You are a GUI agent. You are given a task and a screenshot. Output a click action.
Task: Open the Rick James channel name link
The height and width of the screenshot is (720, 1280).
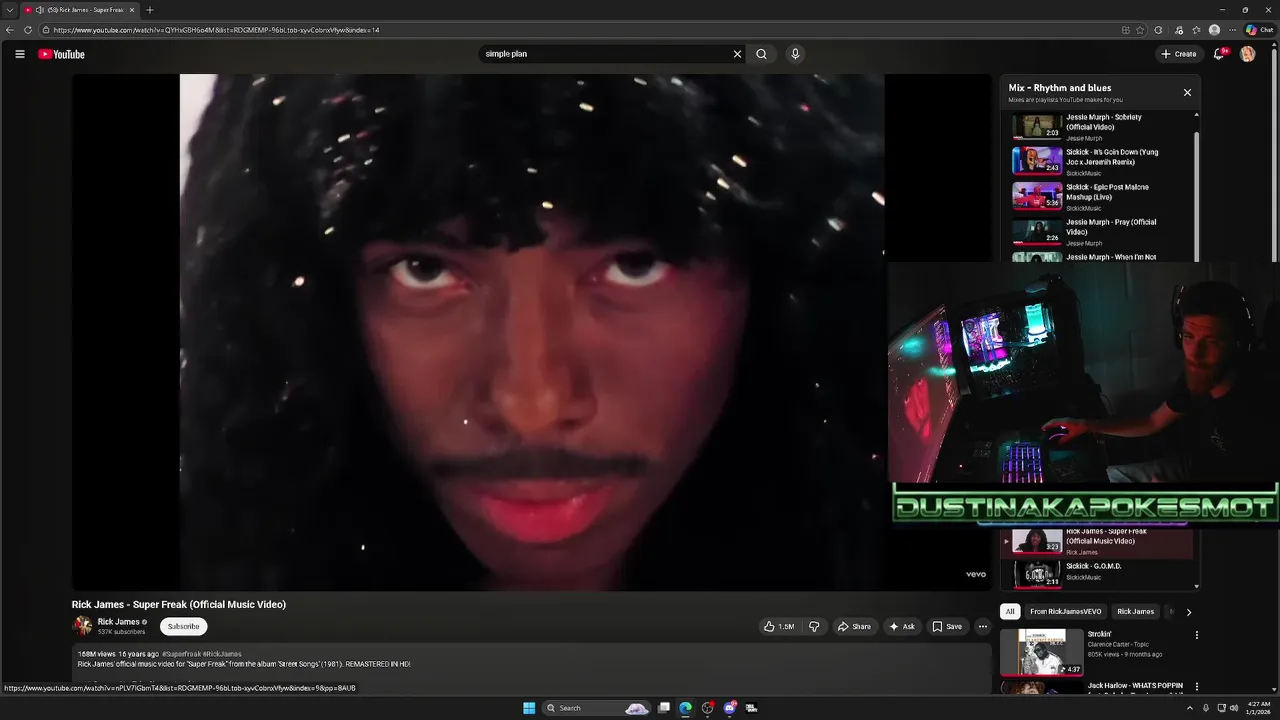[x=118, y=622]
